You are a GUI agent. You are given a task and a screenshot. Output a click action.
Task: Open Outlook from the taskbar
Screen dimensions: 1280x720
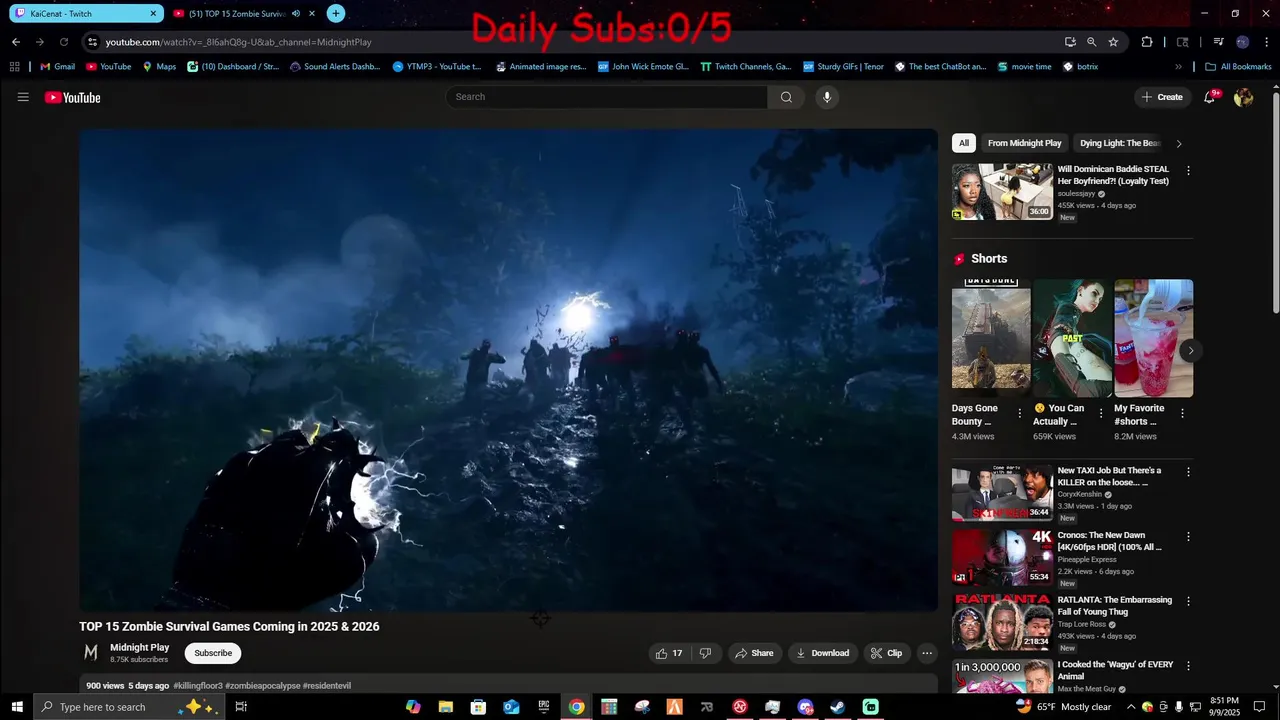point(511,707)
